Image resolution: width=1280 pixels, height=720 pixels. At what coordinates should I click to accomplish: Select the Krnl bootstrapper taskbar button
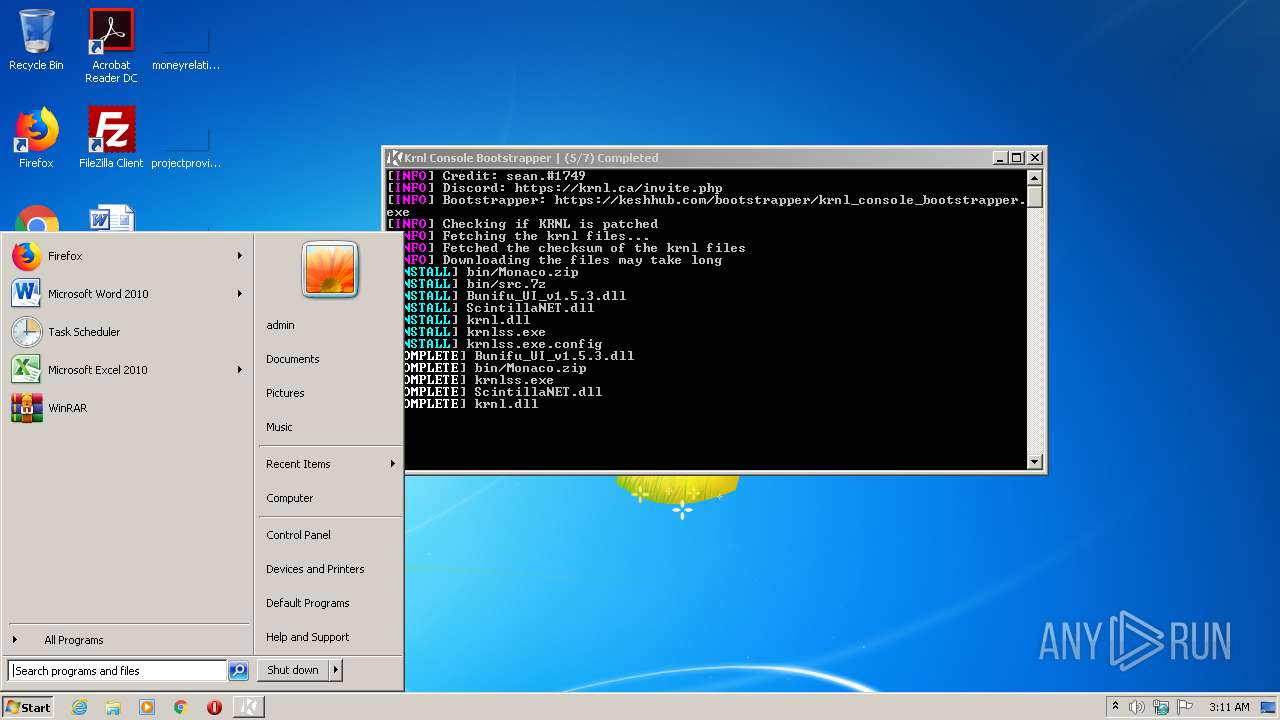[249, 707]
